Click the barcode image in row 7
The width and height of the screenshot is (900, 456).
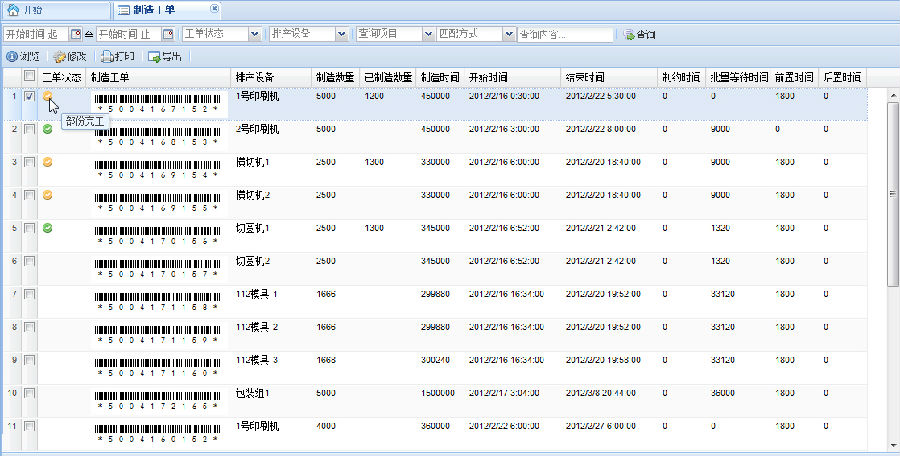click(158, 302)
